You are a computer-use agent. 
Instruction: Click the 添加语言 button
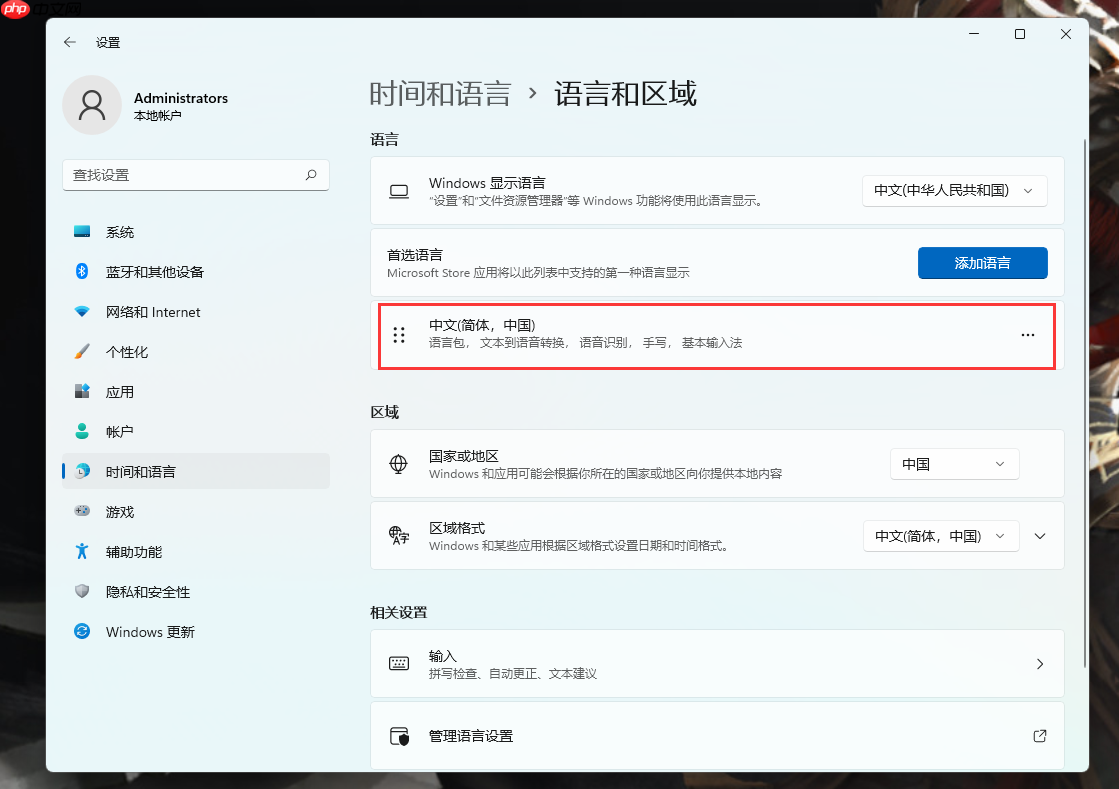point(982,263)
